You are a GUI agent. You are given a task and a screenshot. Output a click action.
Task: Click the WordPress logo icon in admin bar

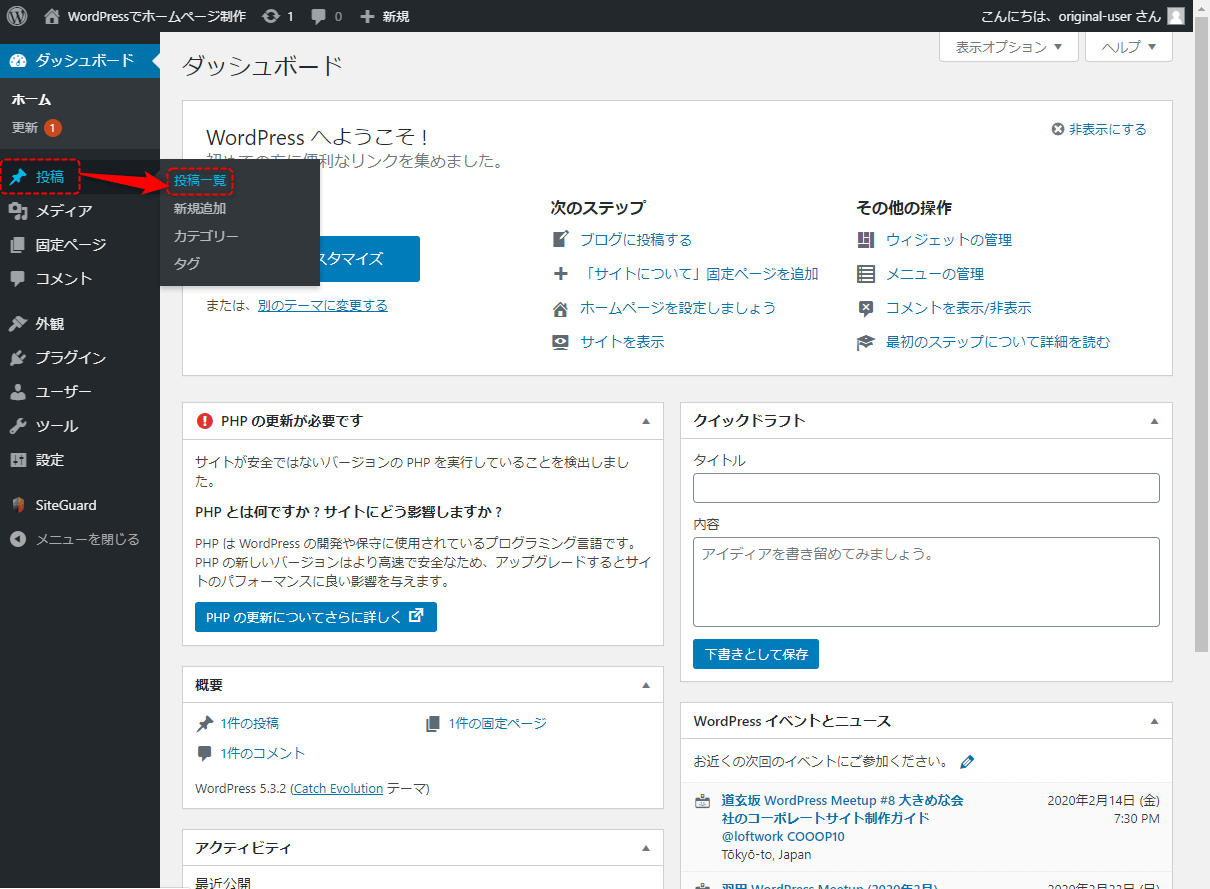click(x=18, y=16)
